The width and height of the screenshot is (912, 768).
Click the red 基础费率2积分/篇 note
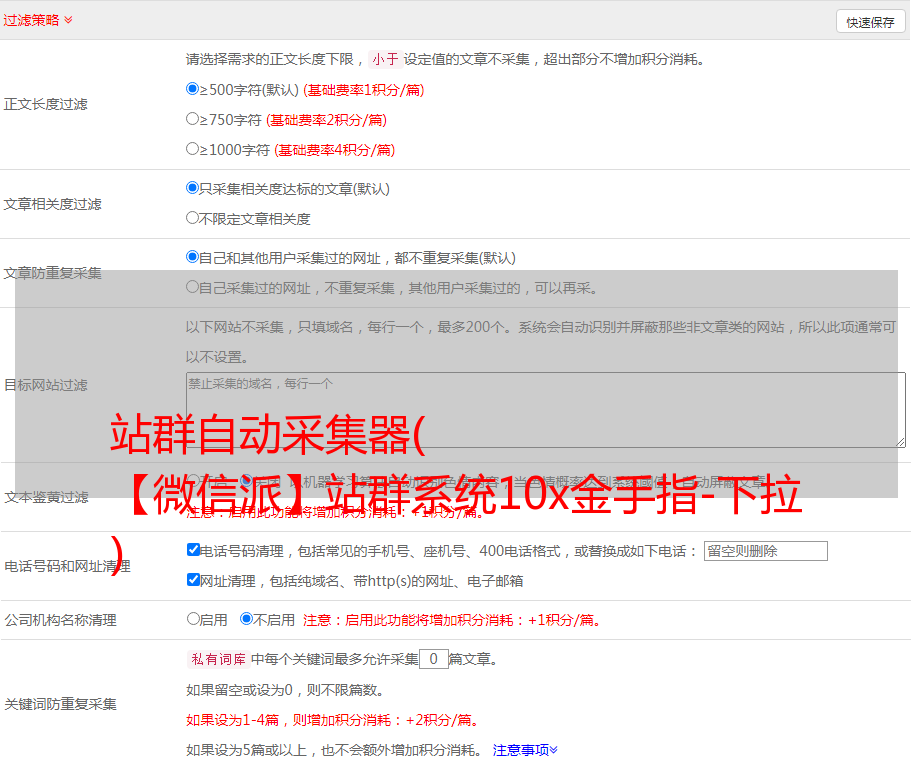[327, 120]
